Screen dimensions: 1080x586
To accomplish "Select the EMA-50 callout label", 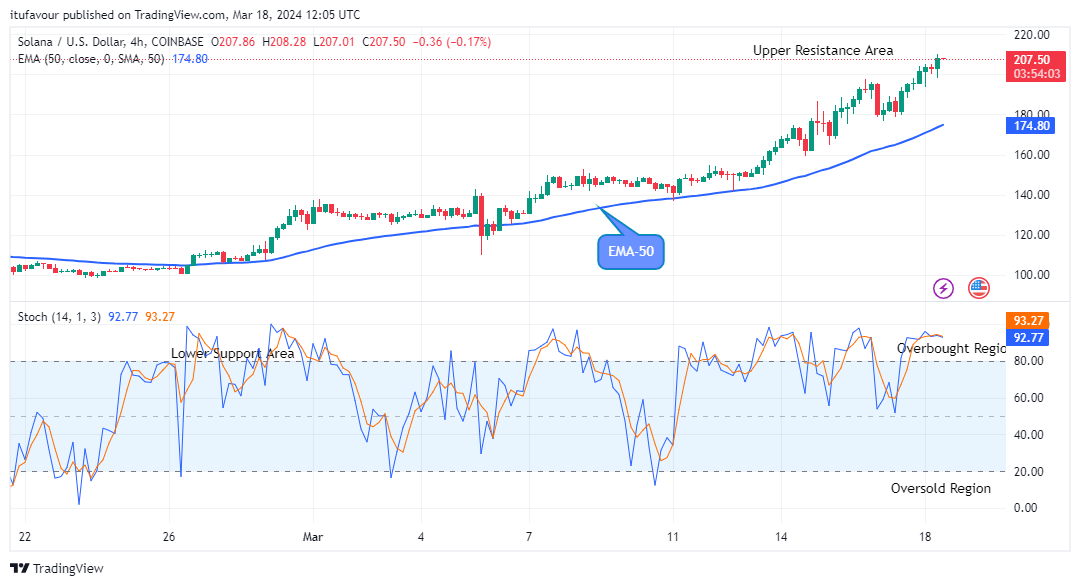I will tap(630, 251).
